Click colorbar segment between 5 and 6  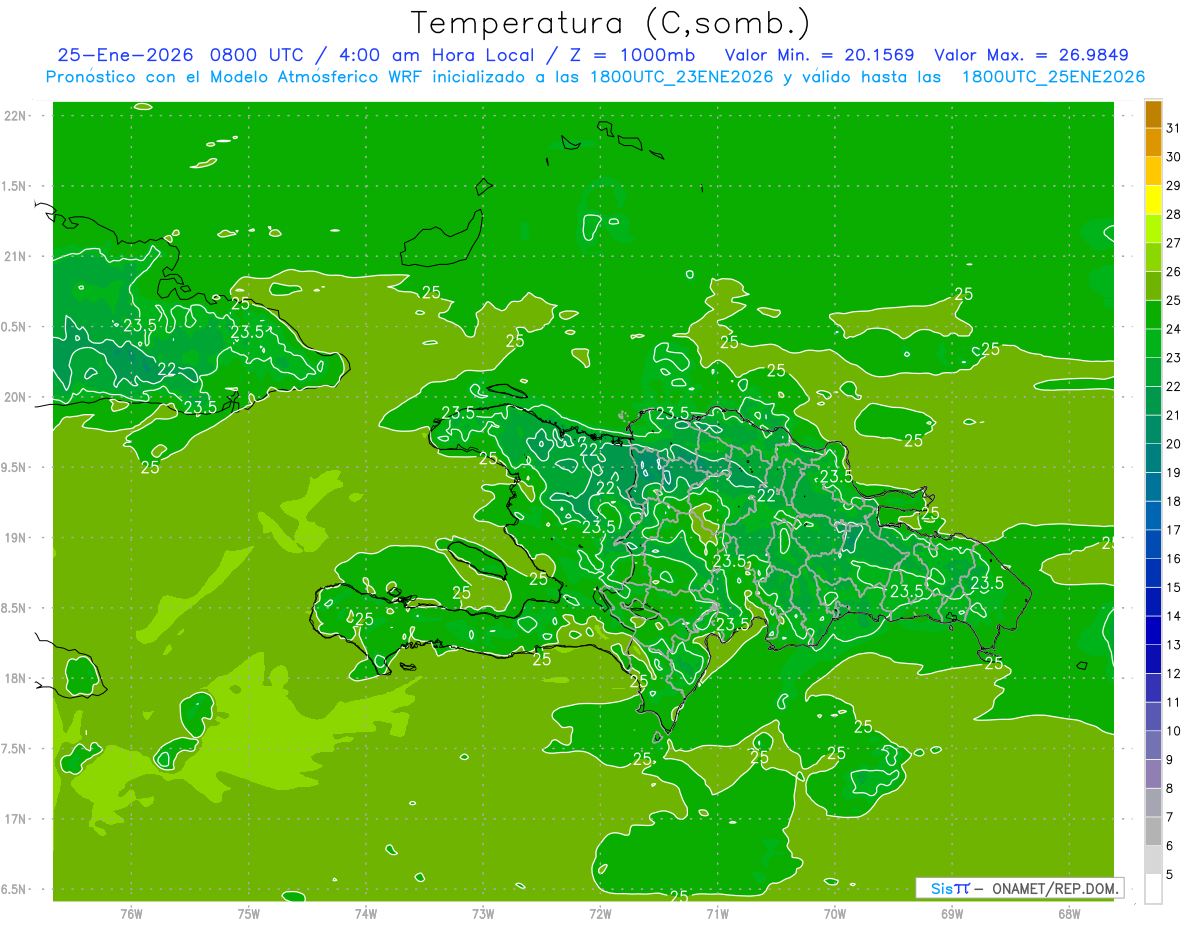pos(1153,860)
